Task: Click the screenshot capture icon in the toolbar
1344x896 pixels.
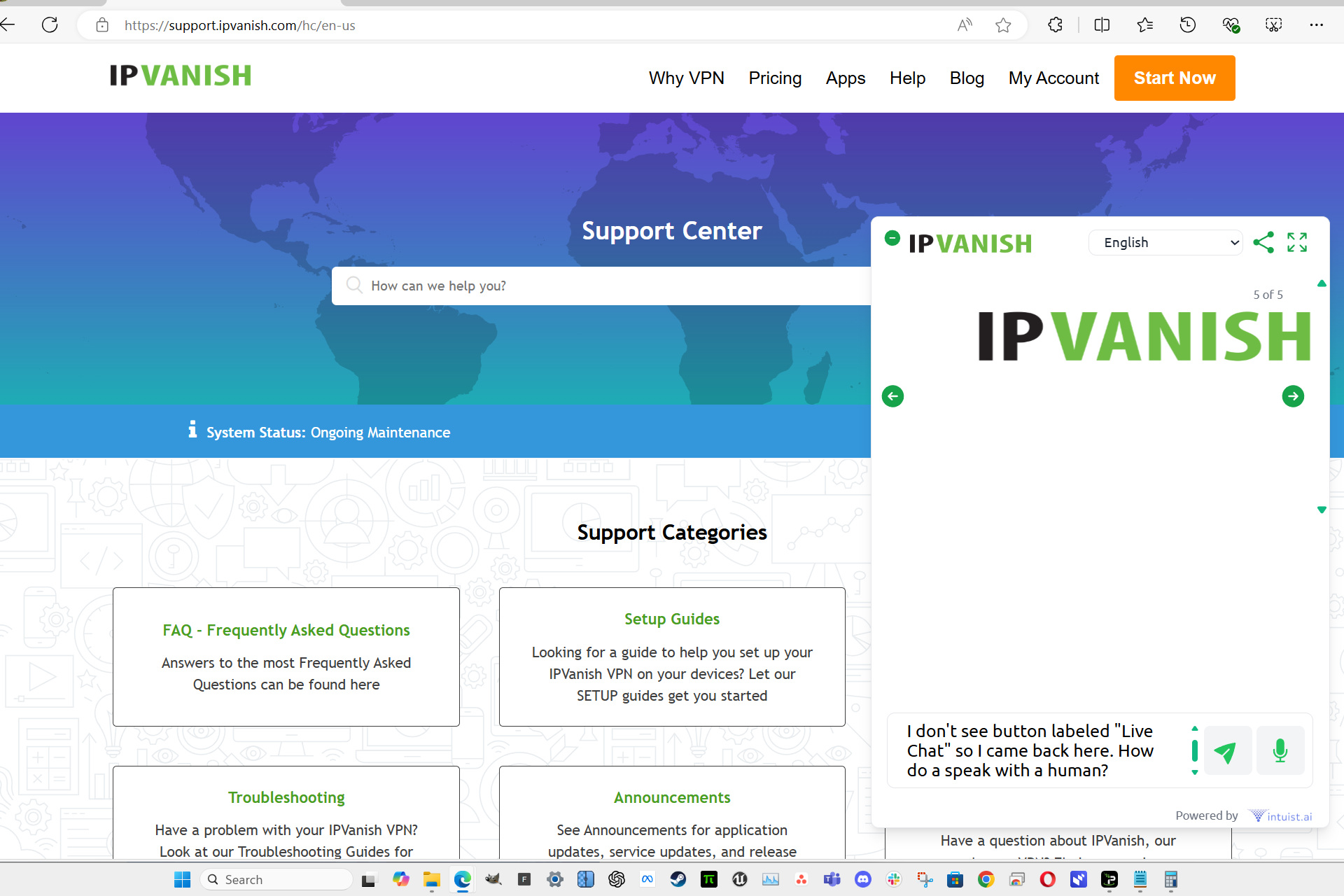Action: click(1274, 25)
